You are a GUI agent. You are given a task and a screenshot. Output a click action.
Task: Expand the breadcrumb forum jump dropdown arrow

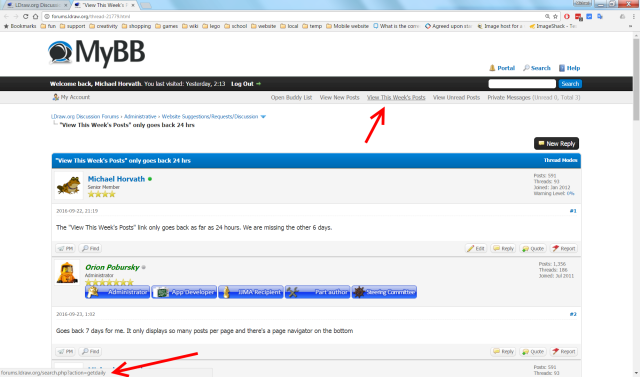click(x=263, y=117)
